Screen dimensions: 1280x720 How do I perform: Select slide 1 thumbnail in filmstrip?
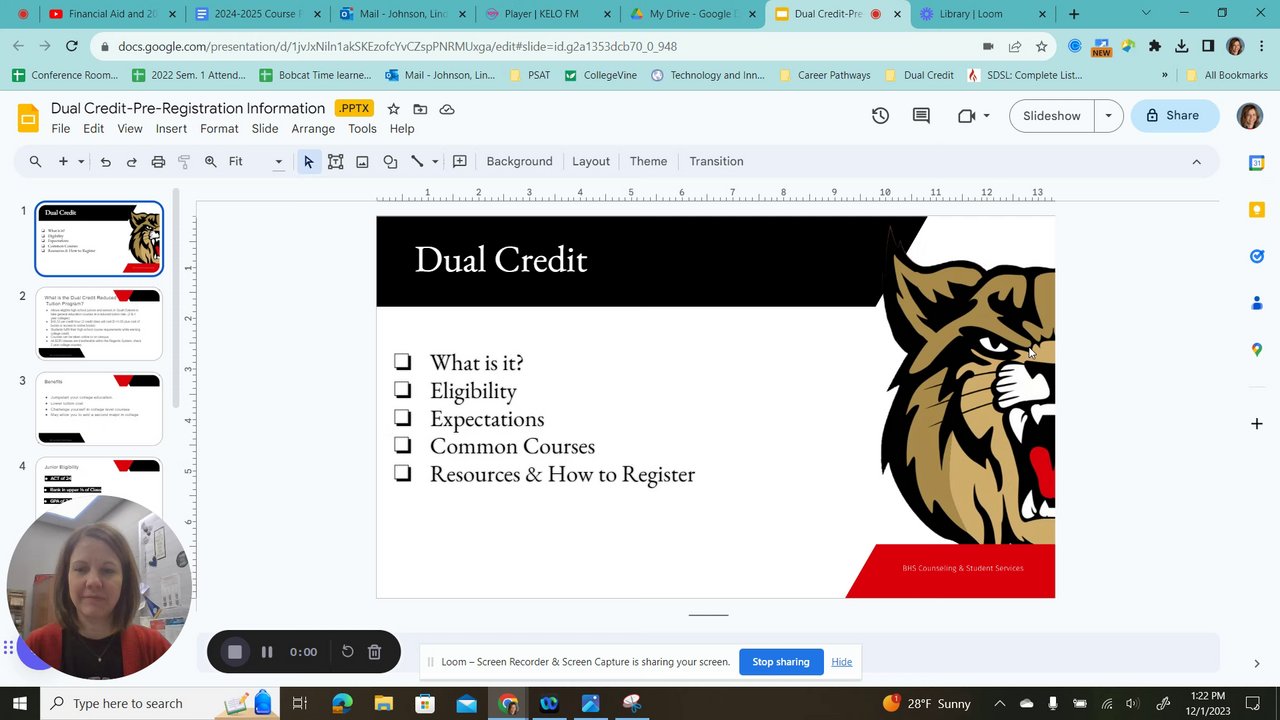tap(99, 239)
